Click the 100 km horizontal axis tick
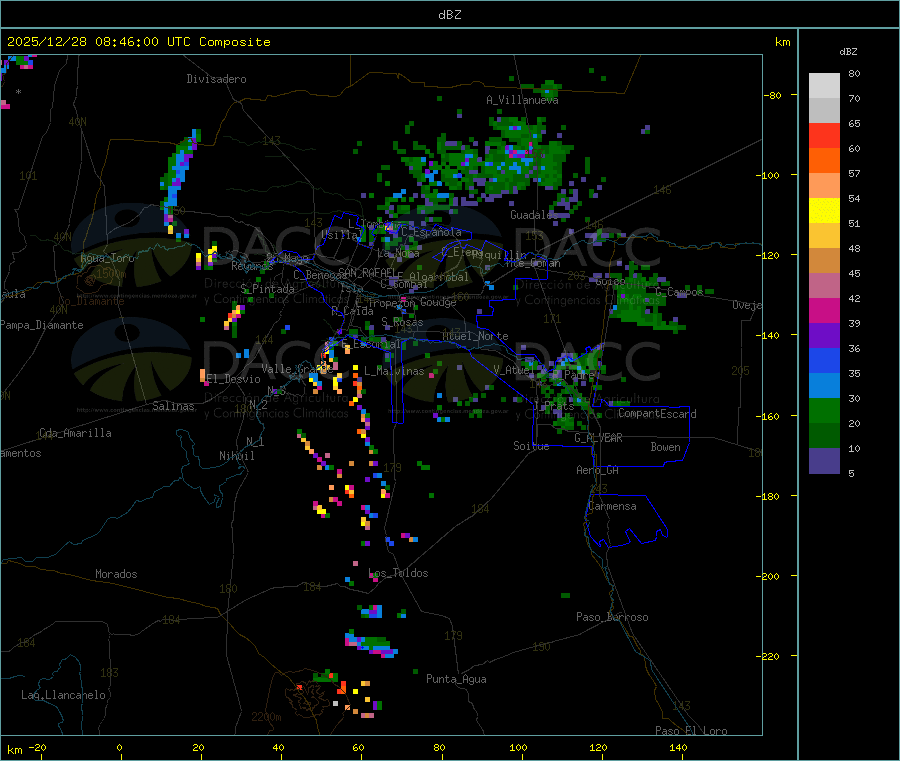Image resolution: width=900 pixels, height=761 pixels. pos(518,748)
